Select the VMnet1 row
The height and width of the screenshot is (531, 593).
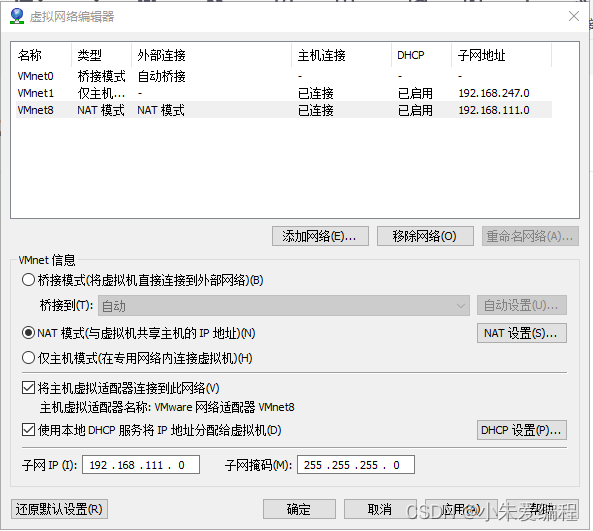tap(284, 93)
